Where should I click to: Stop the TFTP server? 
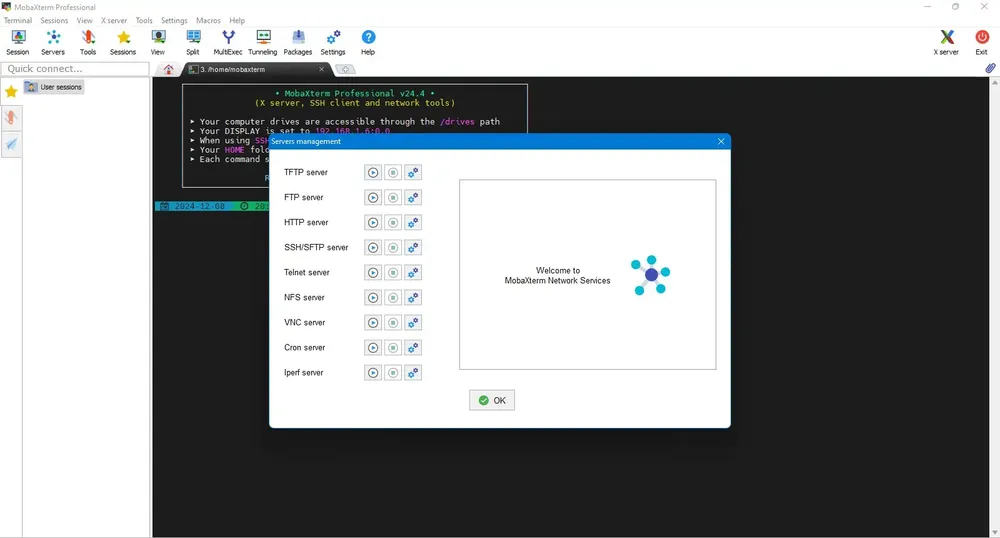393,173
